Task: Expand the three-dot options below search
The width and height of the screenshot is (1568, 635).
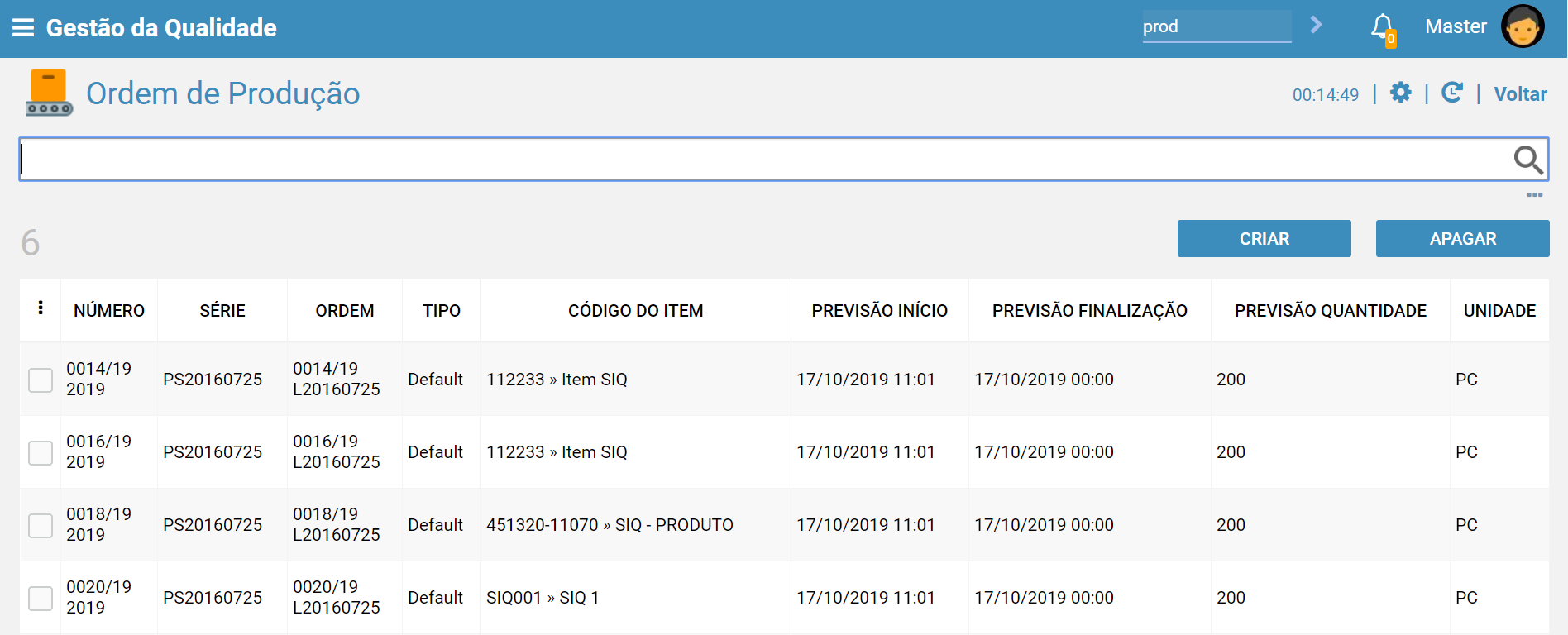Action: [1535, 195]
